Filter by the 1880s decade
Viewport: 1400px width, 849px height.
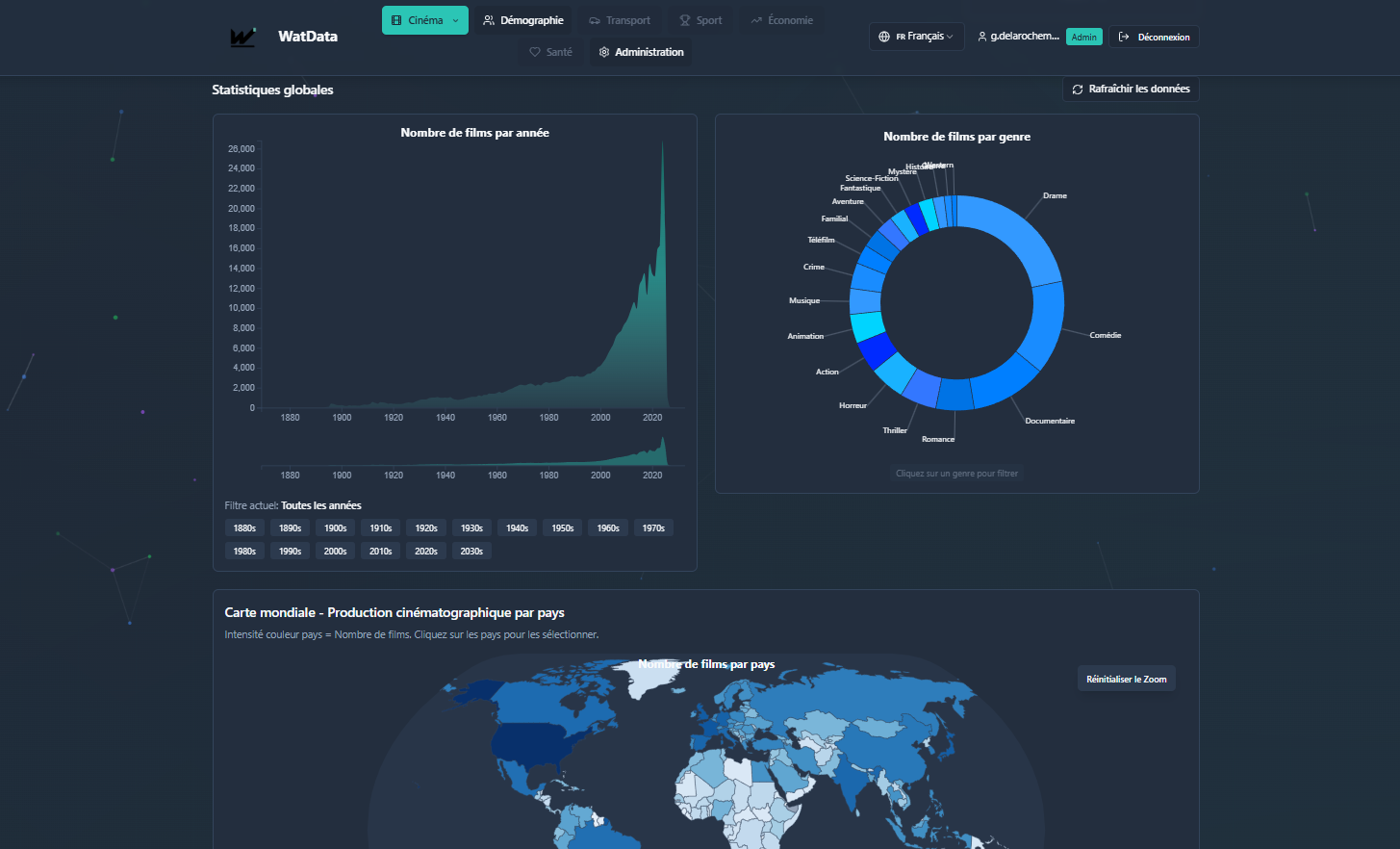click(245, 527)
